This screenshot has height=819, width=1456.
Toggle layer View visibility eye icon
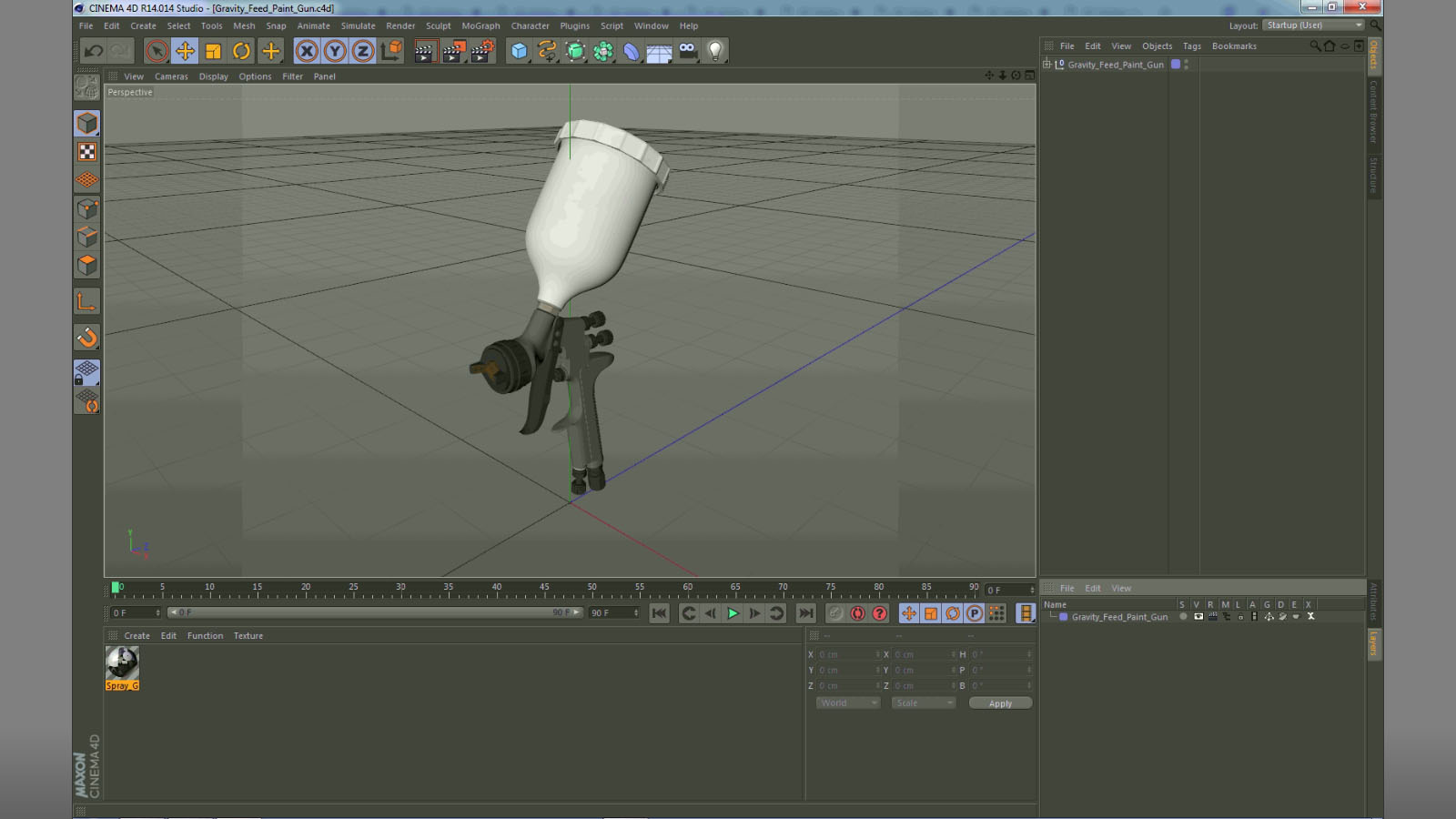[x=1198, y=617]
